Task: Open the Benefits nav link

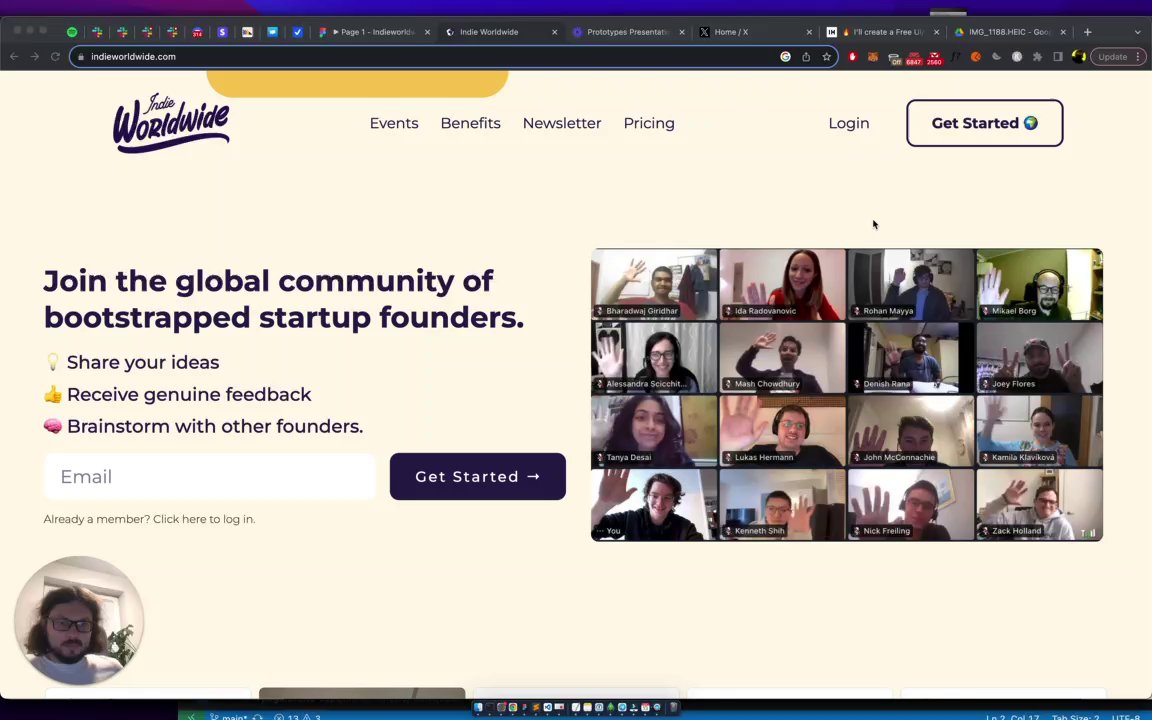Action: click(x=470, y=123)
